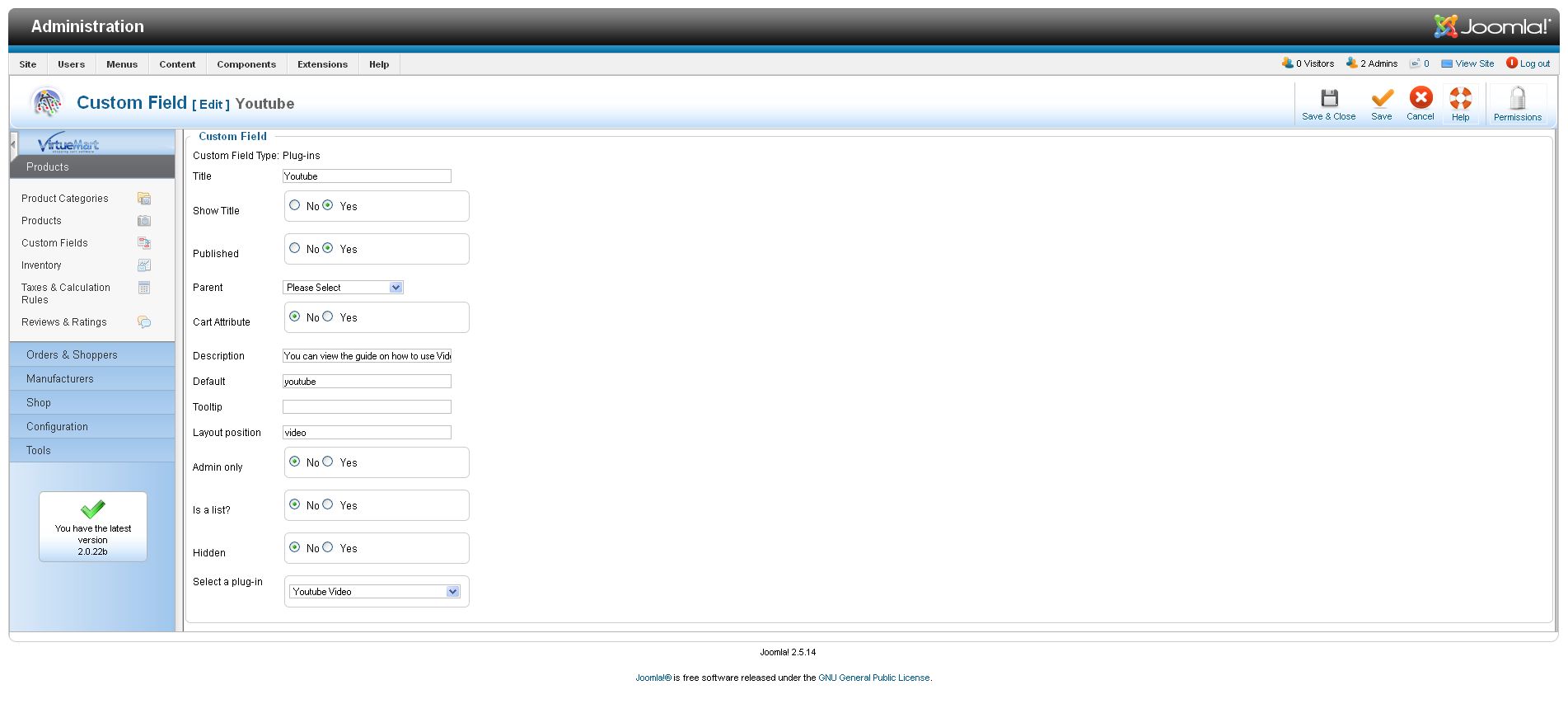Viewport: 1568px width, 727px height.
Task: Click the Save & Close disk icon
Action: pyautogui.click(x=1329, y=98)
